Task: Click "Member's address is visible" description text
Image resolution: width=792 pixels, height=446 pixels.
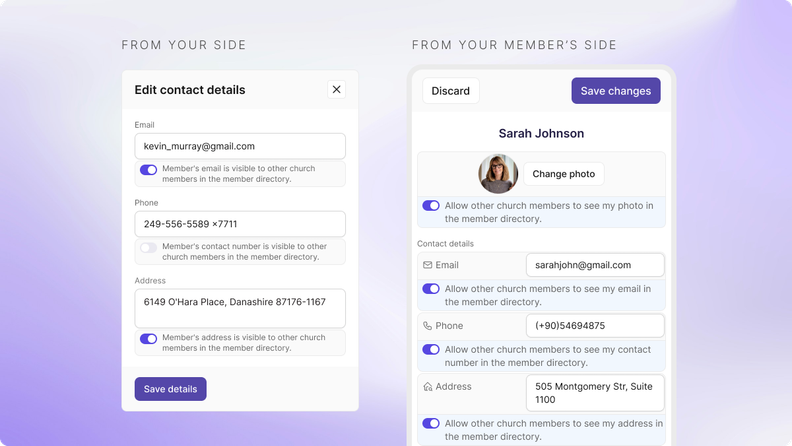Action: pos(243,342)
